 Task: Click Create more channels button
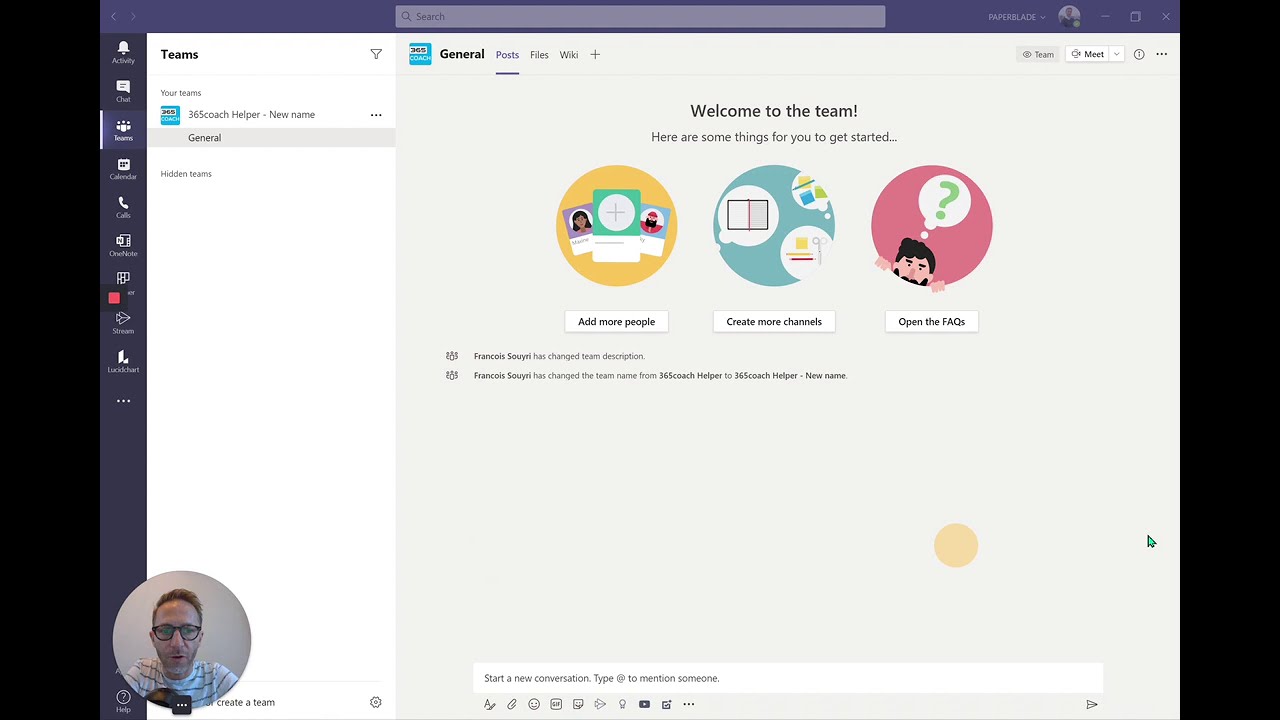774,322
